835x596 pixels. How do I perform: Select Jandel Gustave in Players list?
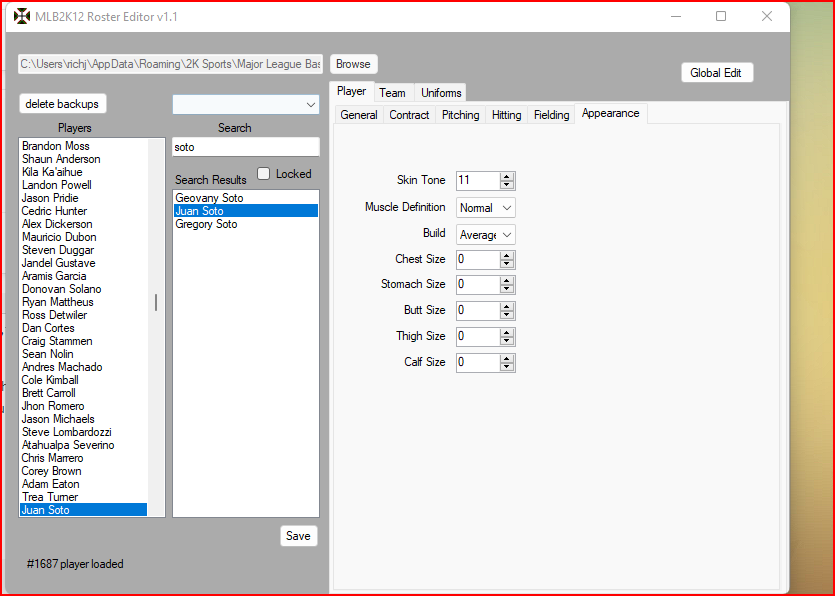tap(84, 263)
